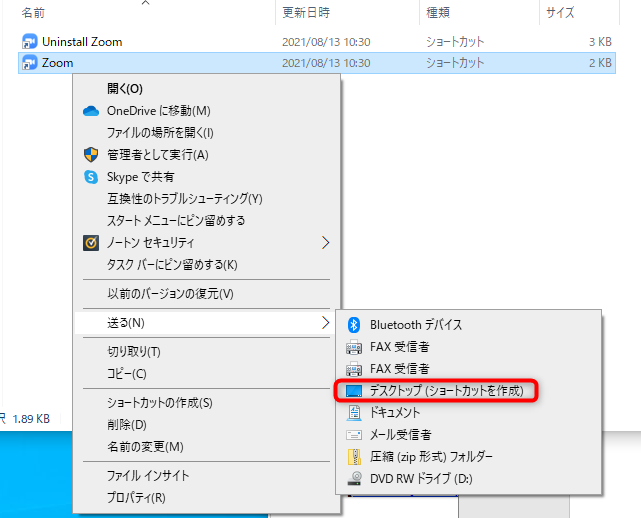Select 開く(O) from context menu
This screenshot has height=518, width=641.
[206, 89]
